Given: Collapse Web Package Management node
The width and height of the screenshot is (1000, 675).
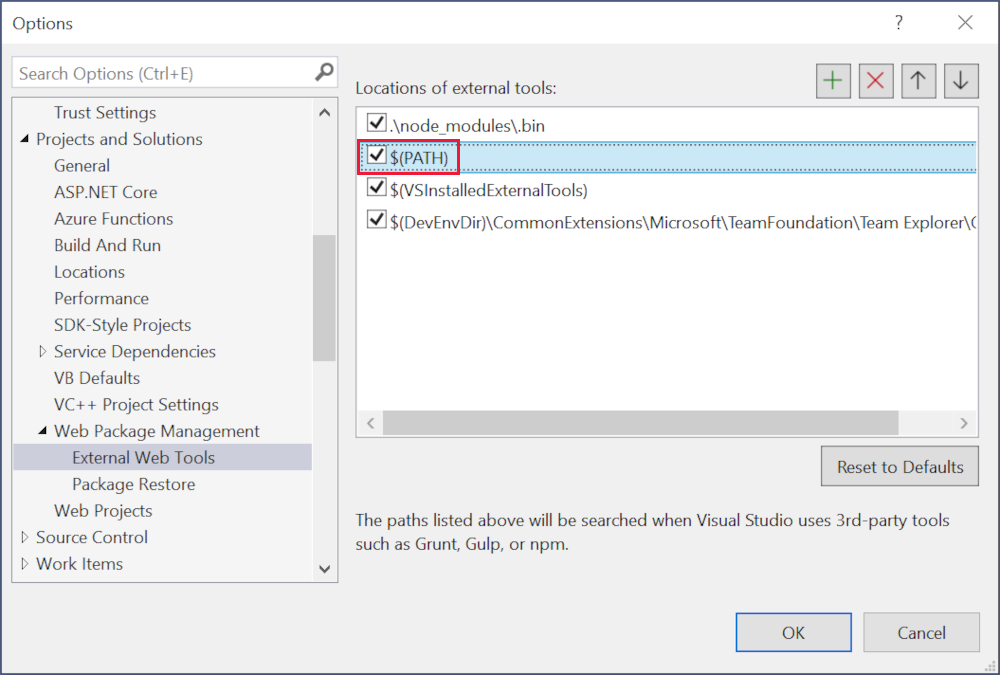Looking at the screenshot, I should point(43,431).
